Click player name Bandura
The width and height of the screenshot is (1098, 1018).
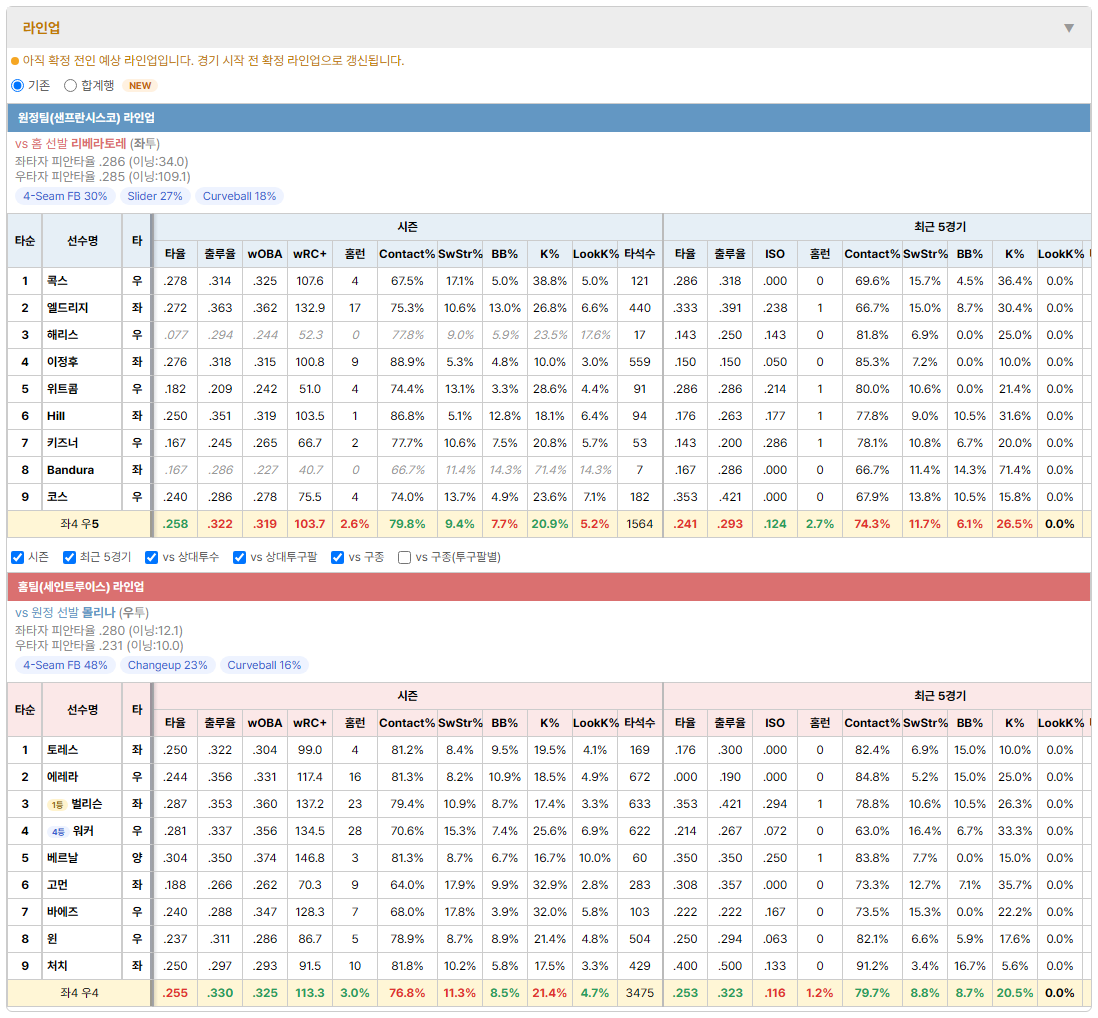(70, 470)
